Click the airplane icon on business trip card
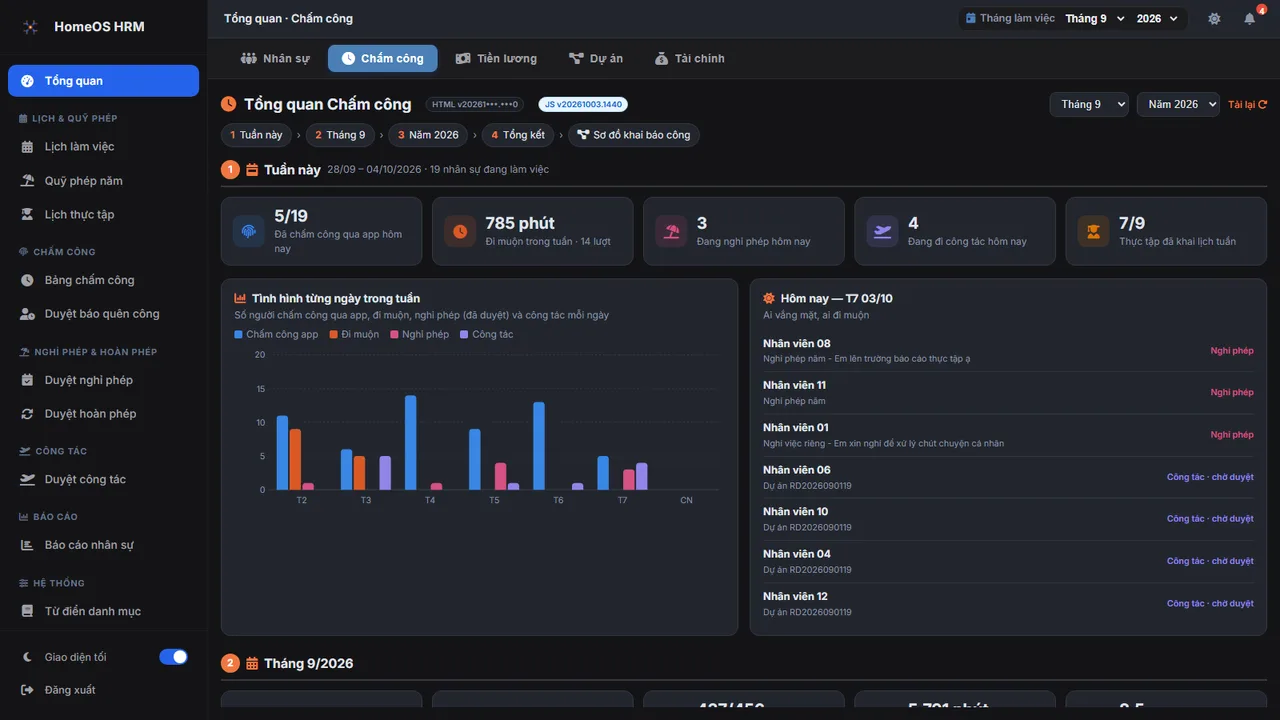 pos(882,231)
